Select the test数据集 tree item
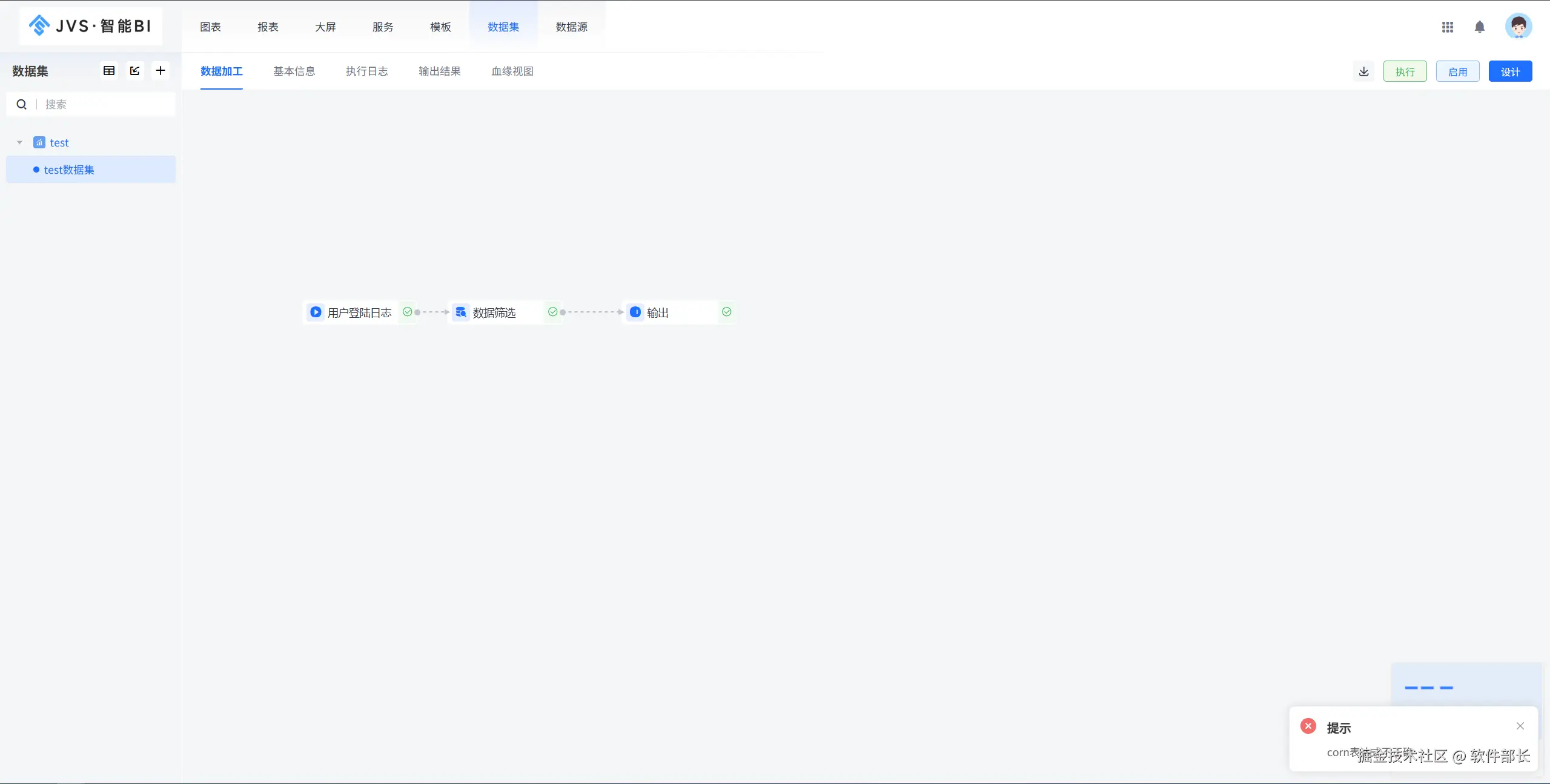Viewport: 1550px width, 784px height. click(x=69, y=170)
